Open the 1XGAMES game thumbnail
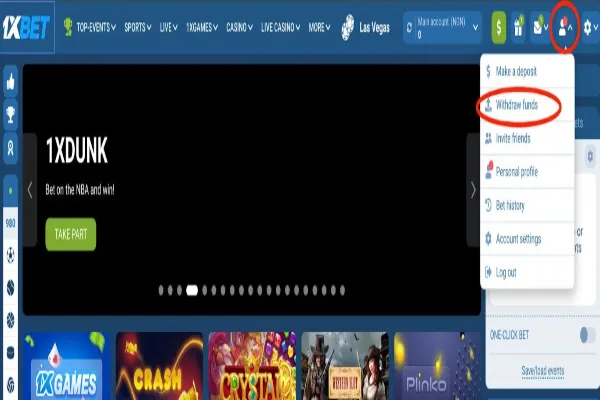The height and width of the screenshot is (400, 600). [x=66, y=366]
